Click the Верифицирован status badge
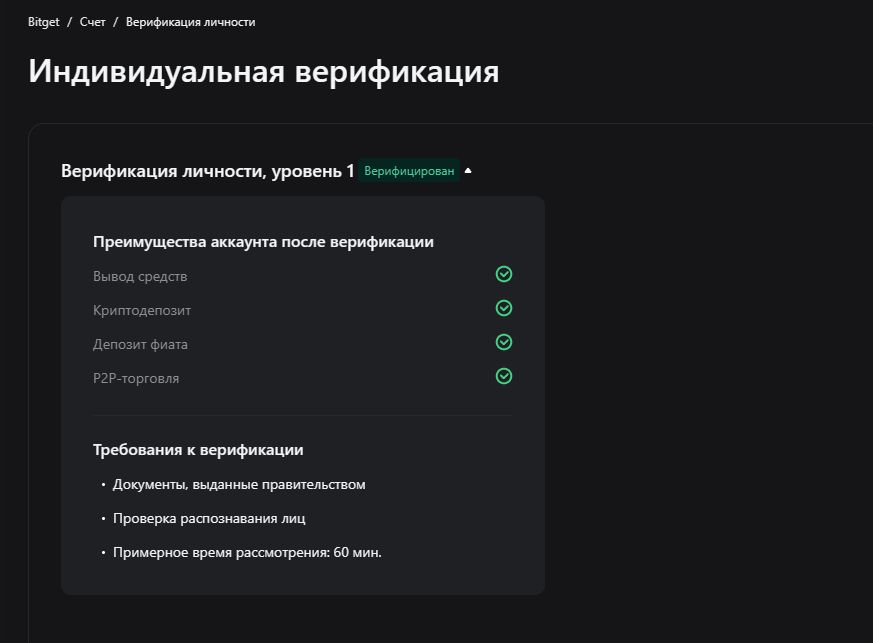Image resolution: width=873 pixels, height=643 pixels. [410, 171]
